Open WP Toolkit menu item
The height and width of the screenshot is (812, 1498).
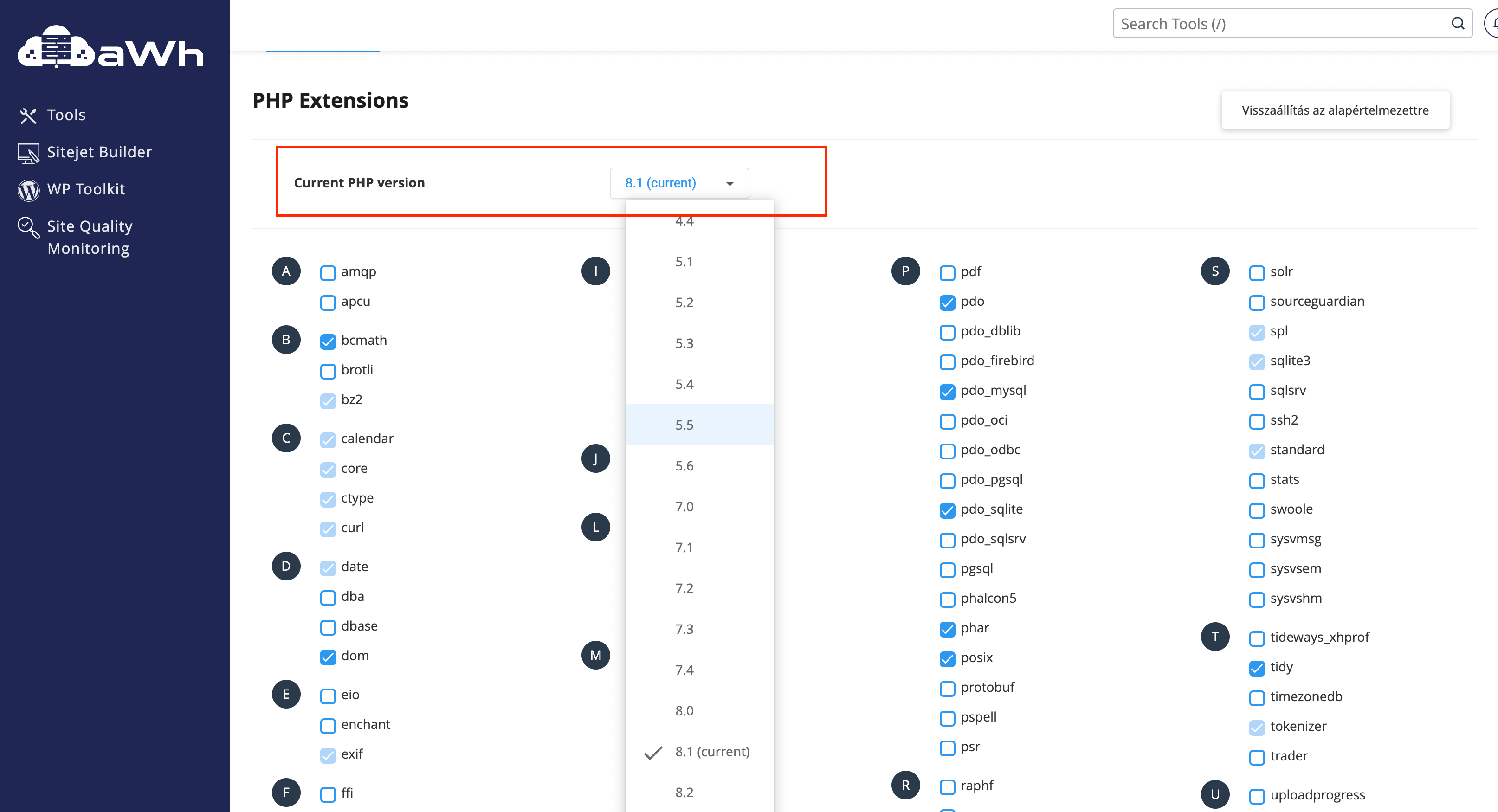pyautogui.click(x=86, y=189)
